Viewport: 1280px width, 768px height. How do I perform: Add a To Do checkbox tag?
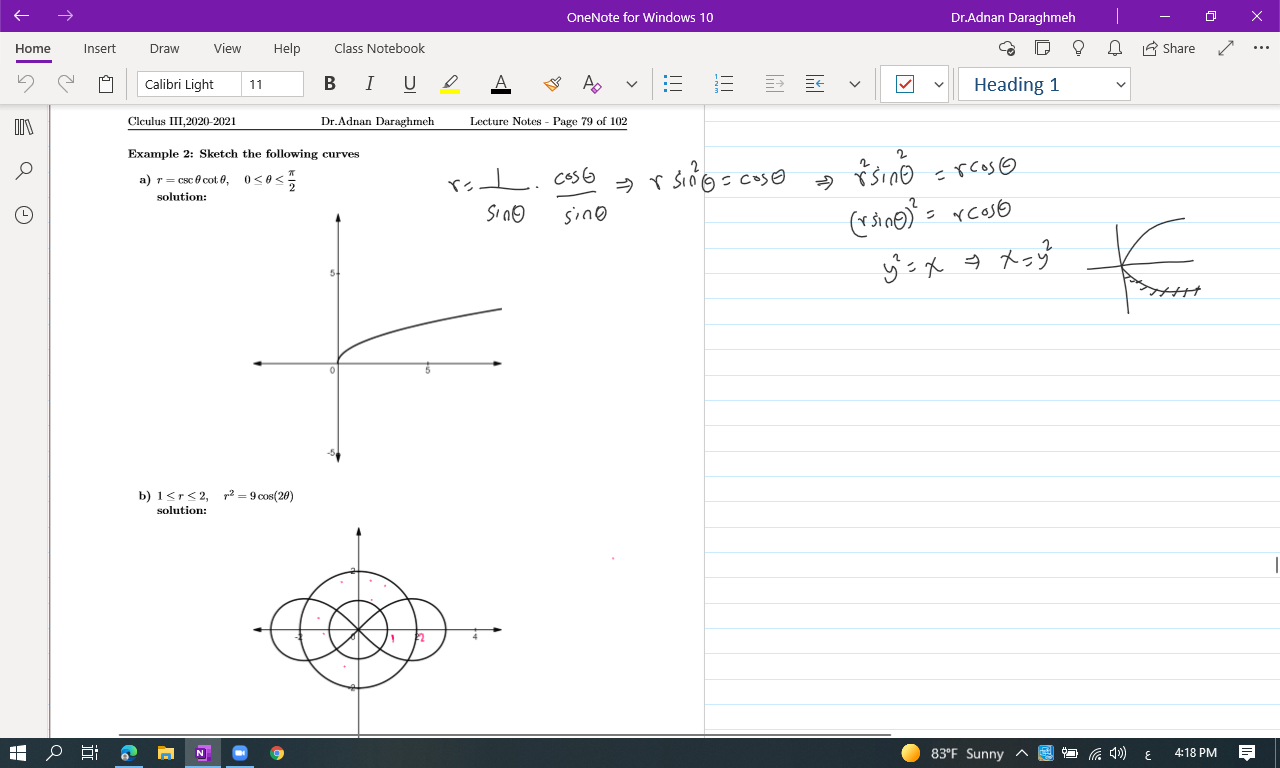905,84
